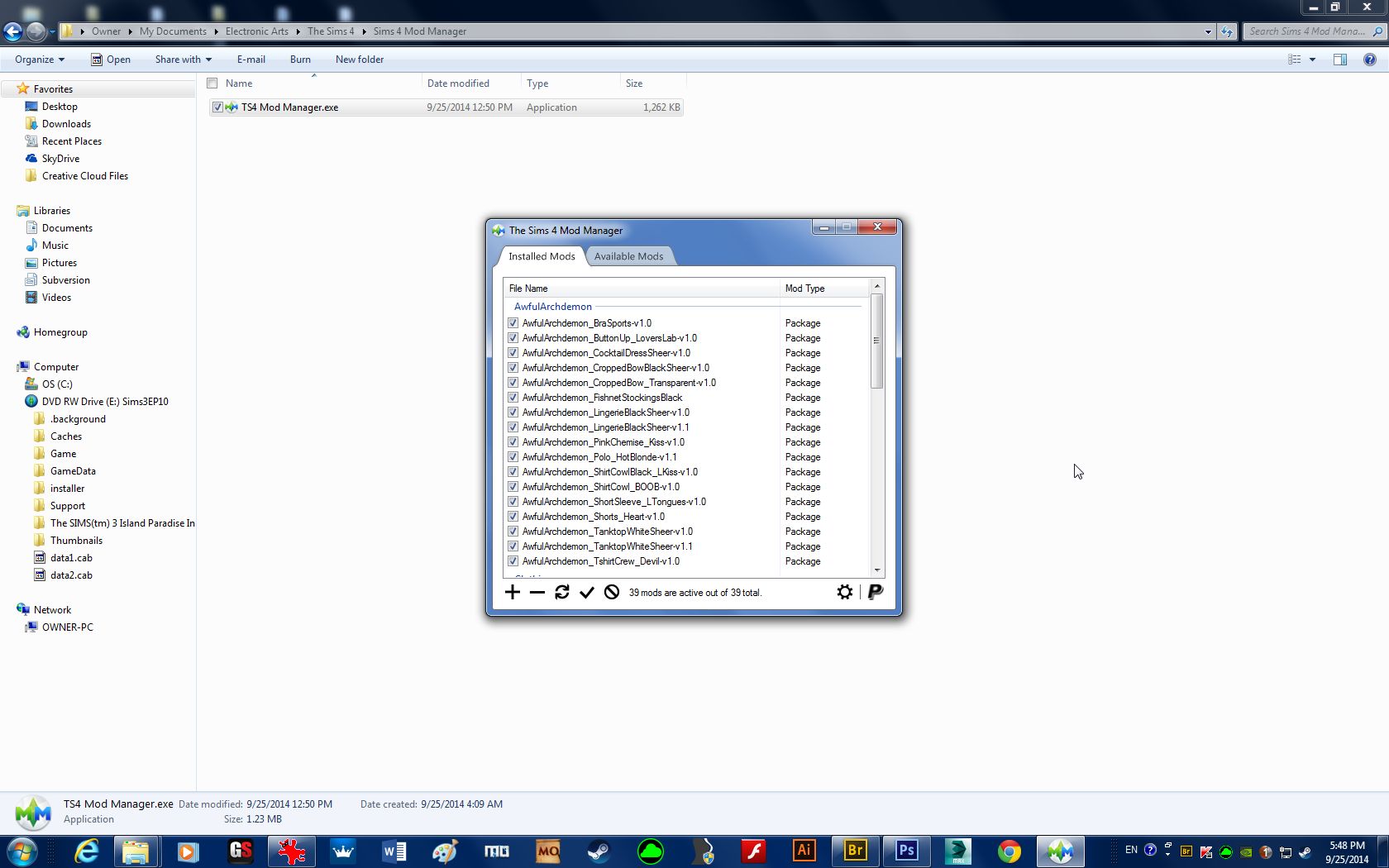
Task: Click the Explorer help icon
Action: 1369,60
